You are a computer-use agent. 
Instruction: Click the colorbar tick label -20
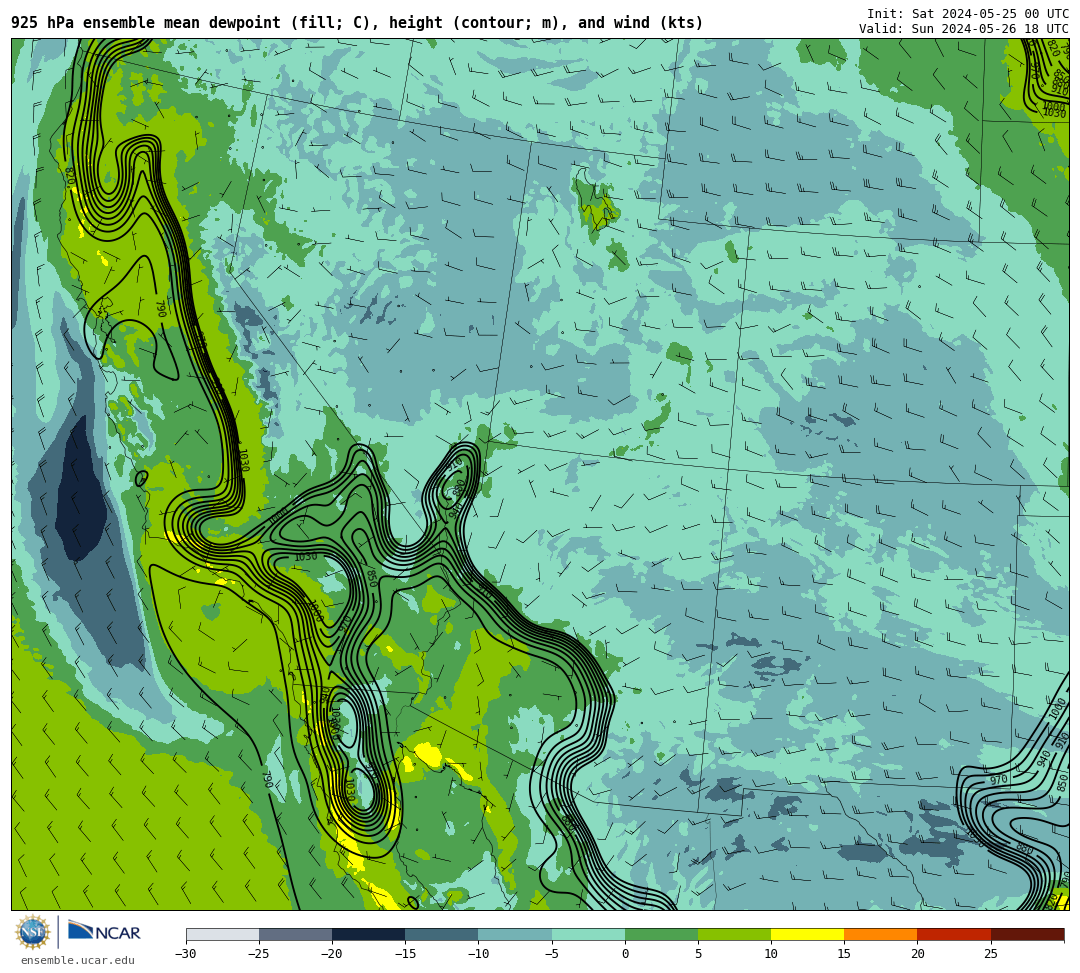(332, 954)
